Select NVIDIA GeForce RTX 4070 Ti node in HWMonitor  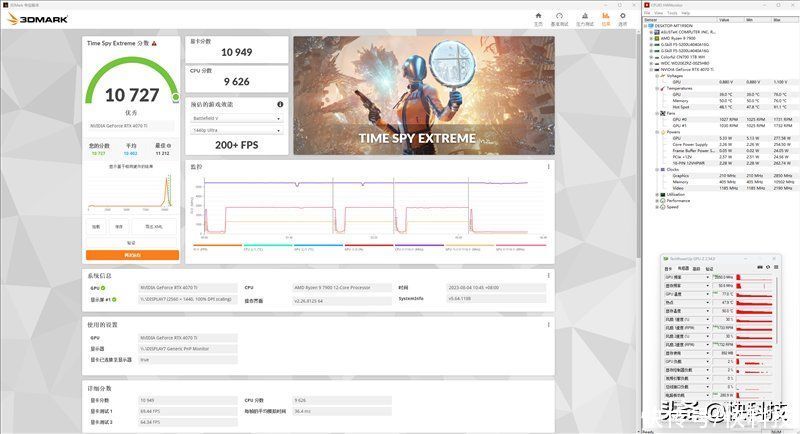(x=687, y=69)
